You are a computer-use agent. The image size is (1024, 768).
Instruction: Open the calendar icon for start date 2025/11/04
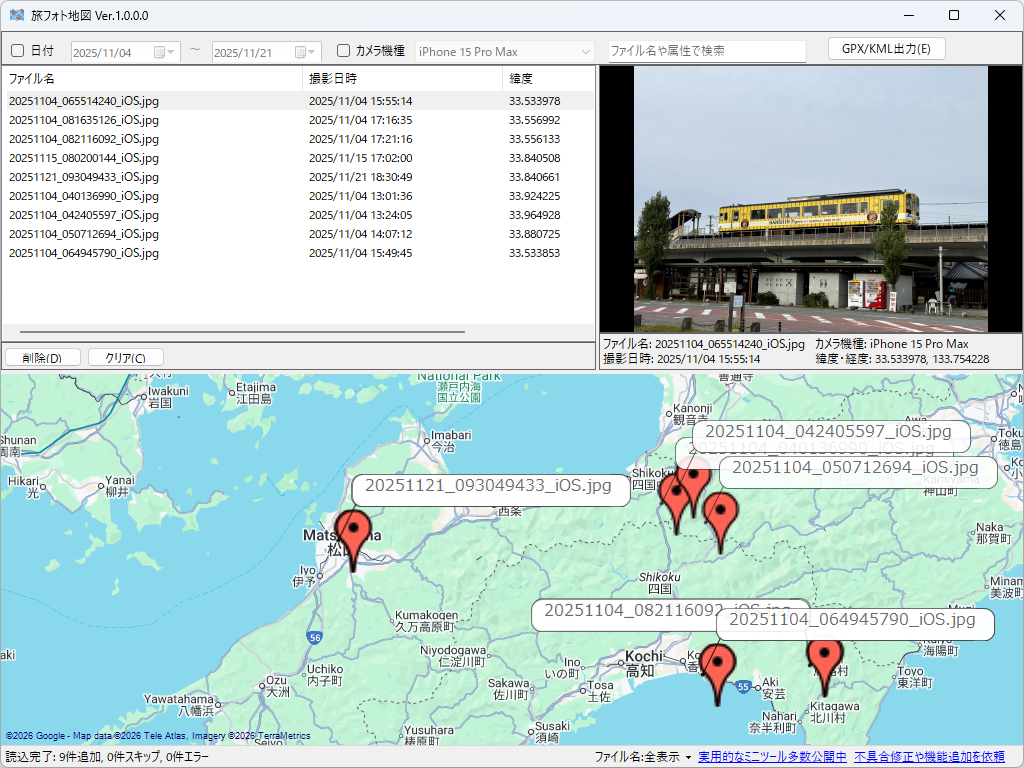tap(159, 52)
